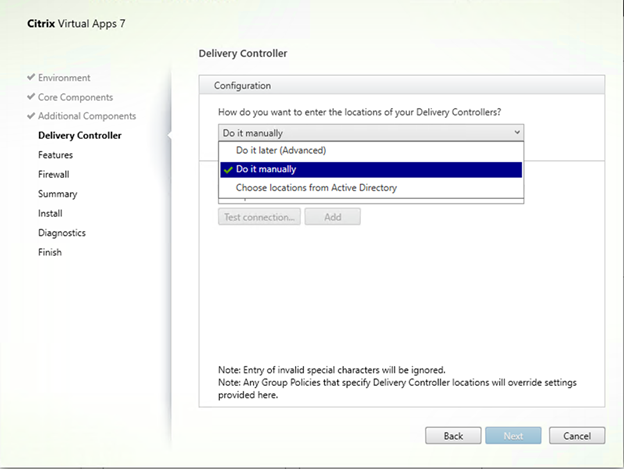
Task: Pick Choose locations from Active Directory
Action: coord(371,188)
